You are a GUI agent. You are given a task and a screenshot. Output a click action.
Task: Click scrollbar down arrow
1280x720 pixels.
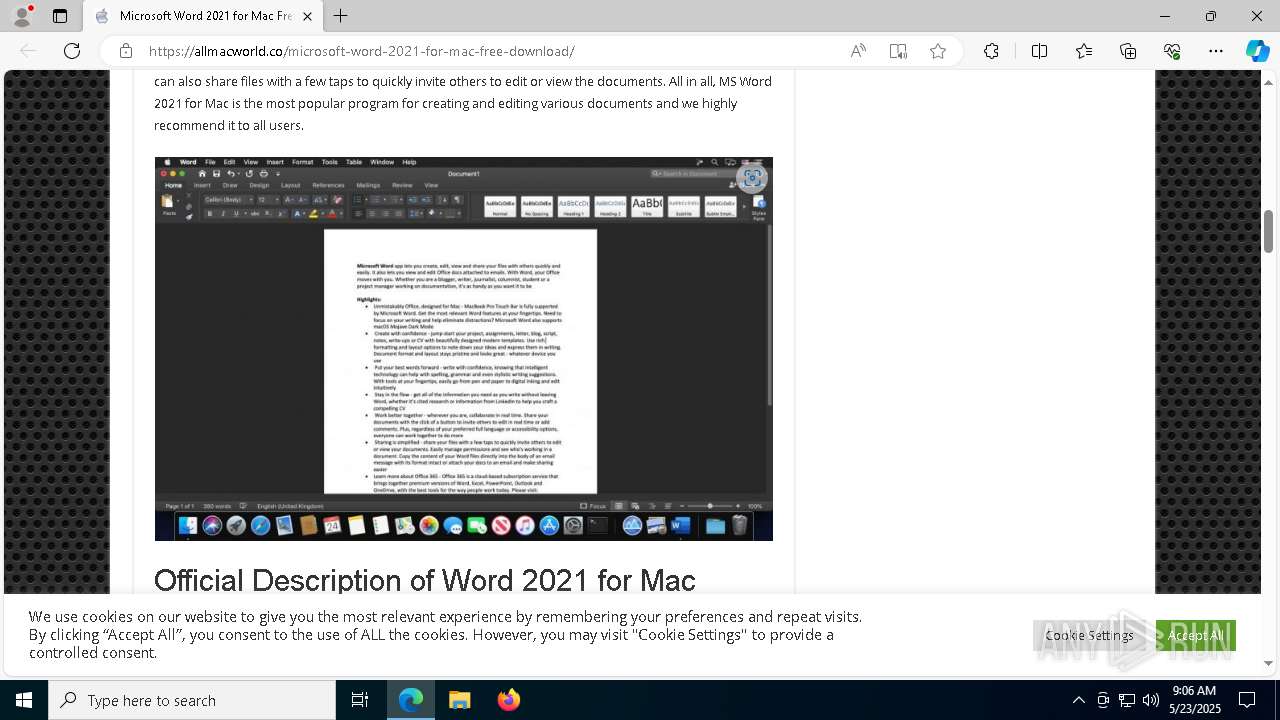1269,663
